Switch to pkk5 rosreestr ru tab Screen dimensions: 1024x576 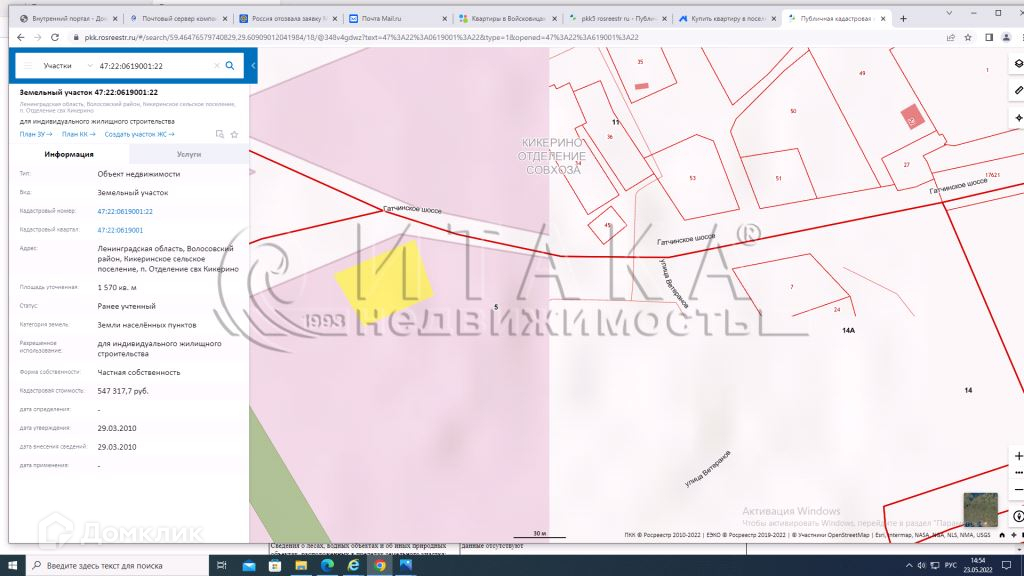pos(617,19)
